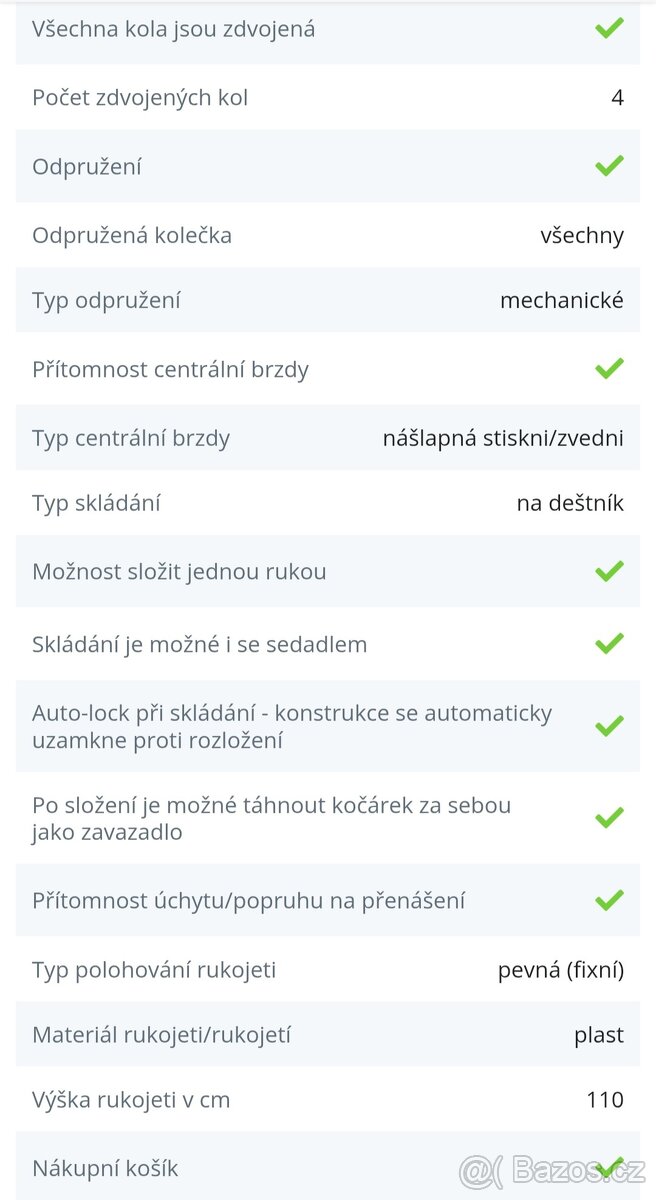Click the Auto-lock při skládání checkmark
The width and height of the screenshot is (656, 1200).
pos(609,726)
